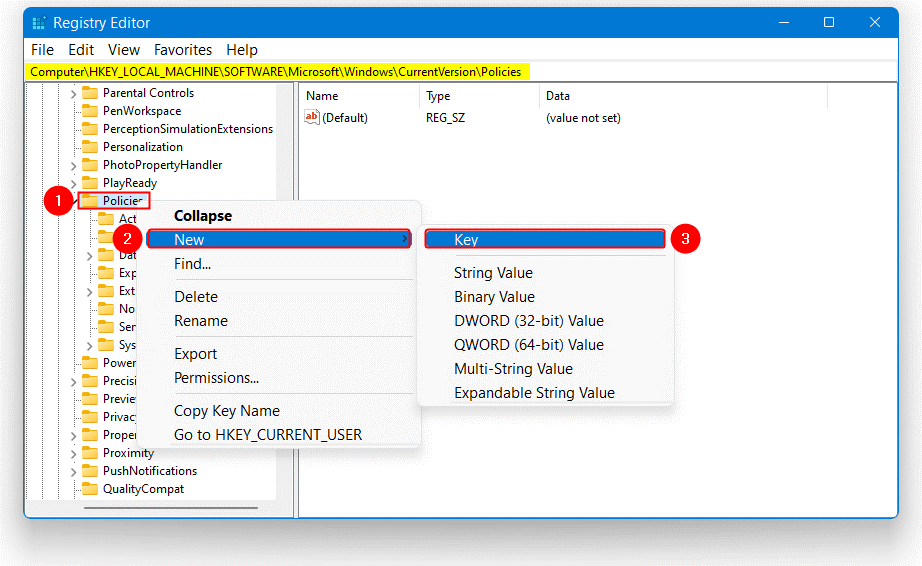The width and height of the screenshot is (922, 566).
Task: Select the QualityCompat folder icon
Action: [x=90, y=489]
